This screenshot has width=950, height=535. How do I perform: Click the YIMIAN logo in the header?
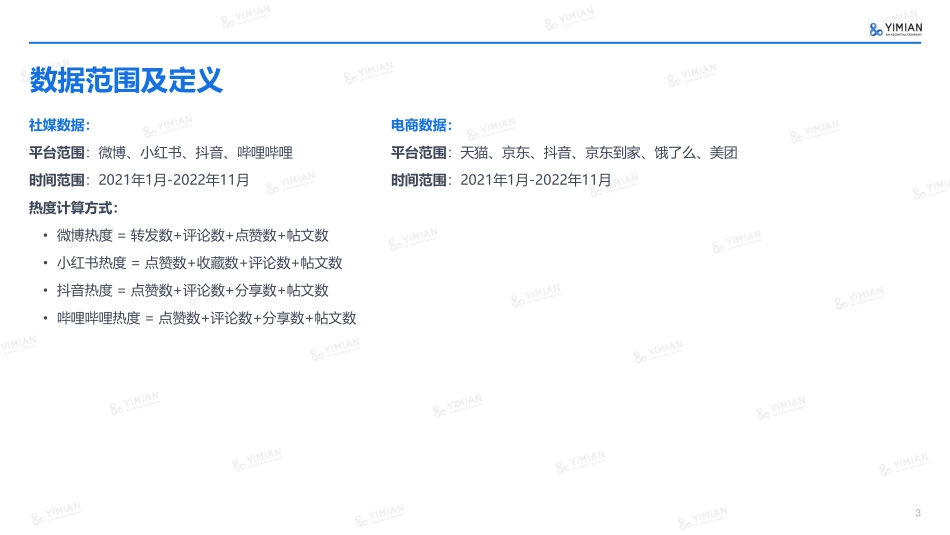coord(895,29)
